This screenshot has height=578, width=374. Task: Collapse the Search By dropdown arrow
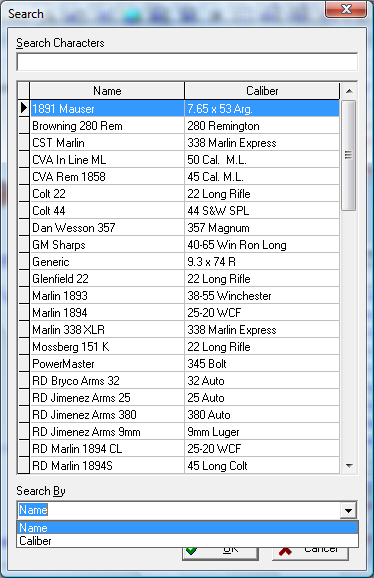click(348, 511)
